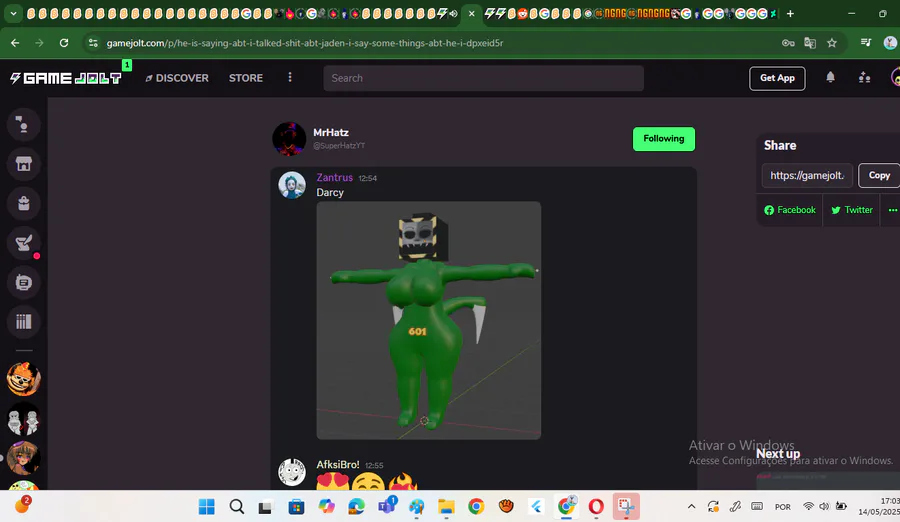
Task: Open a new browser tab
Action: [x=790, y=14]
